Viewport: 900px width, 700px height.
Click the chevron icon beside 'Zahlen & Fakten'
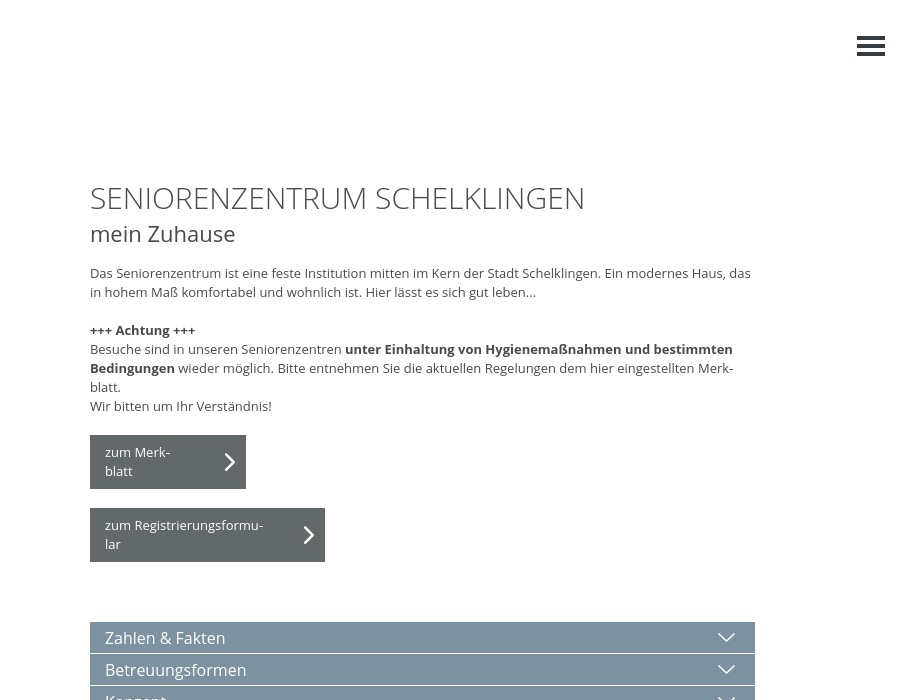[x=726, y=637]
